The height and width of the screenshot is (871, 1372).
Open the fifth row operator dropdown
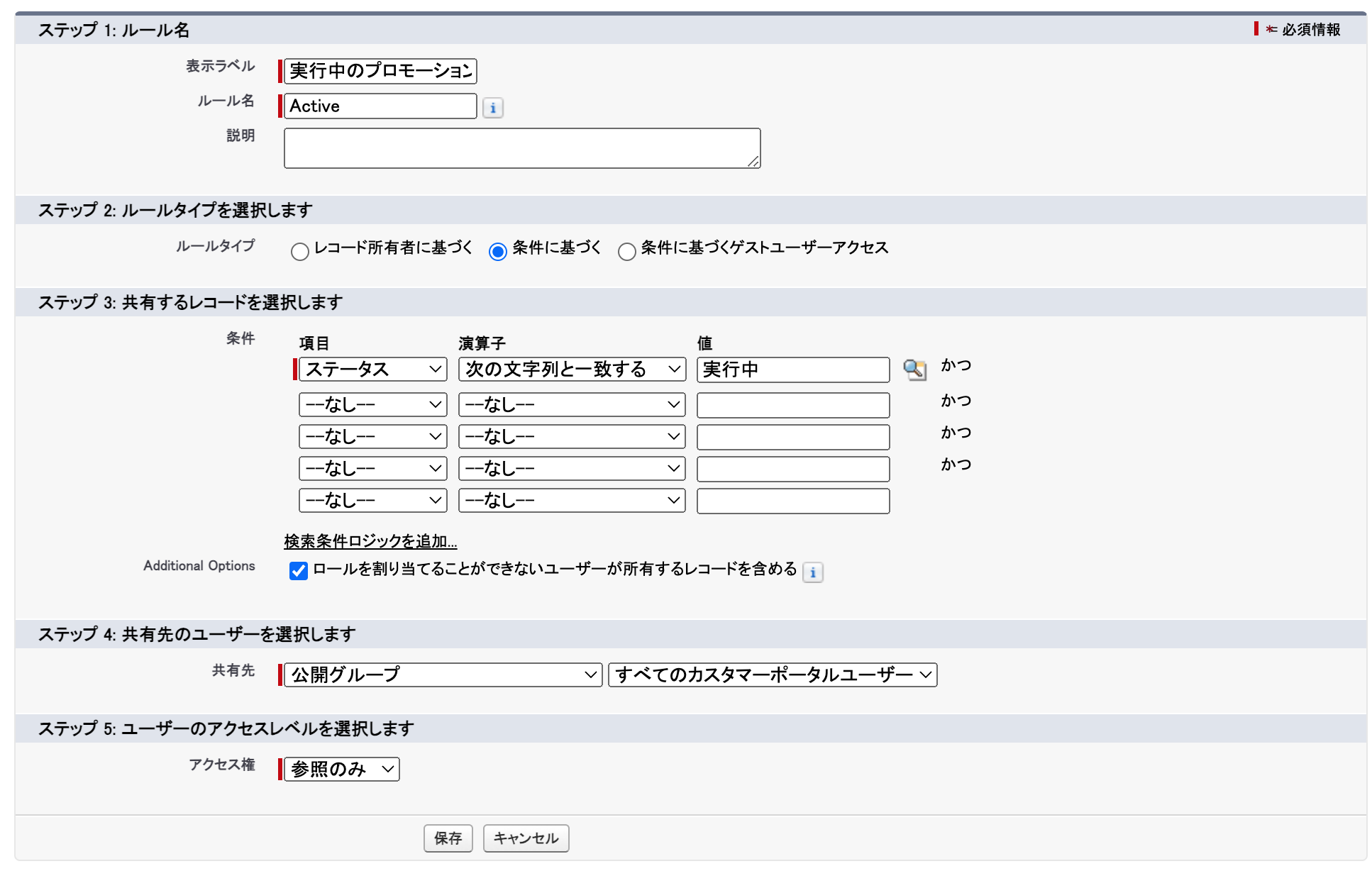[x=572, y=501]
